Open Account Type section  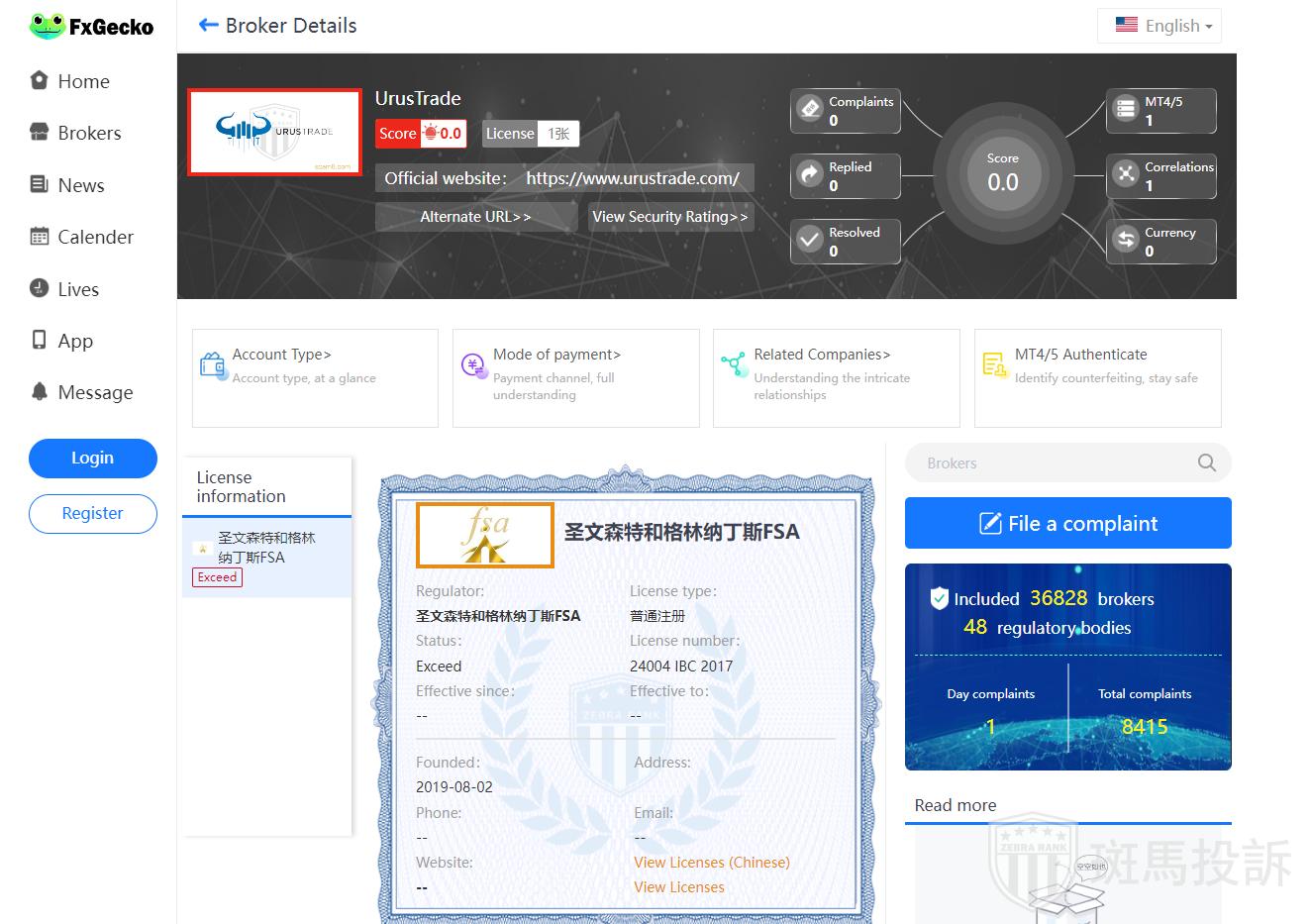click(281, 355)
